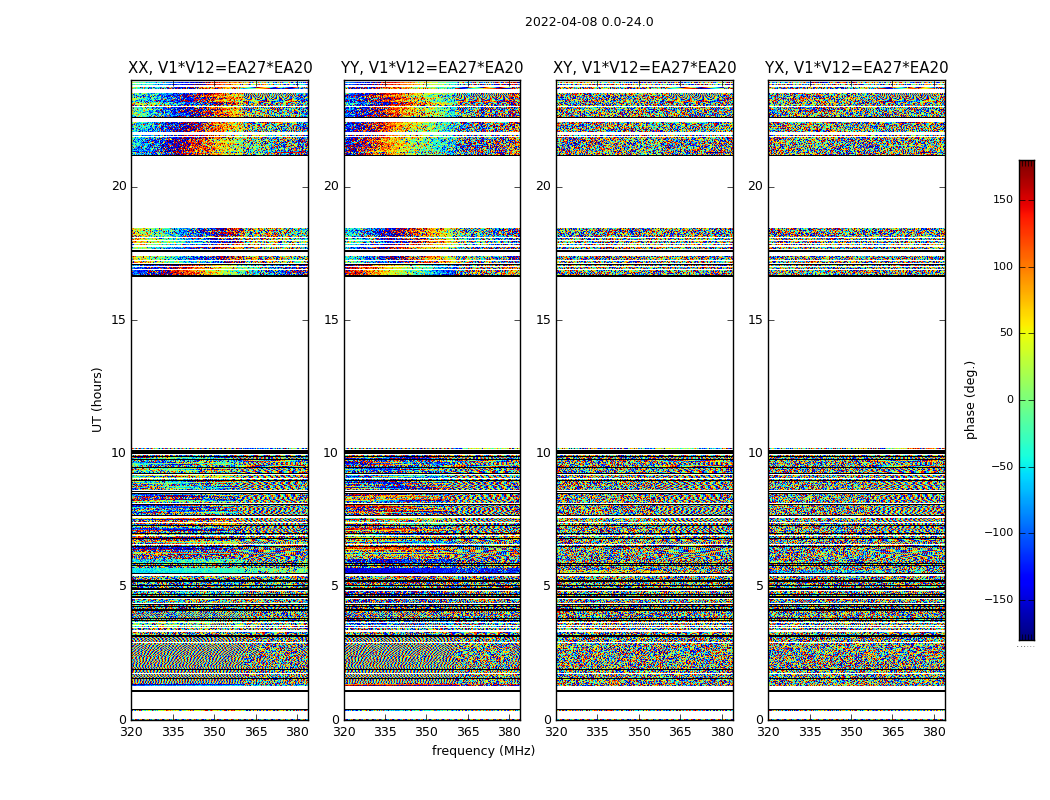Click the 5 hour tick on YX plot
This screenshot has height=800, width=1050.
click(759, 586)
